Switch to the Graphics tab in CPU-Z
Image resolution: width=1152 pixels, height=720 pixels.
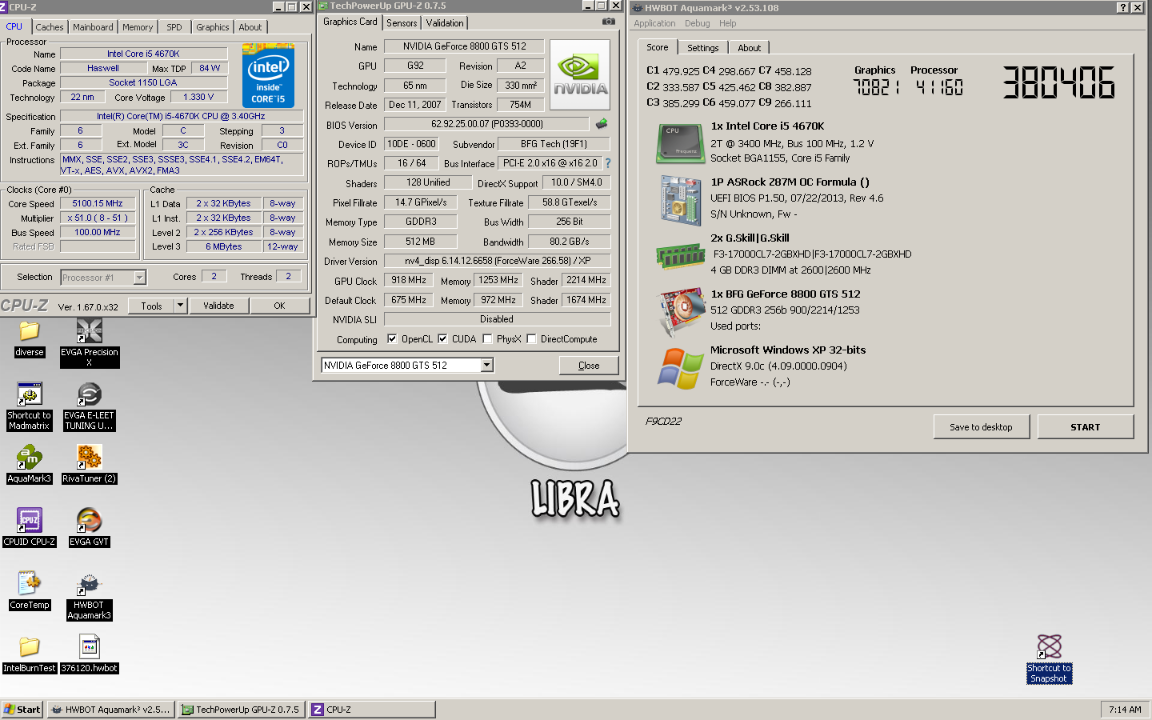[x=212, y=27]
